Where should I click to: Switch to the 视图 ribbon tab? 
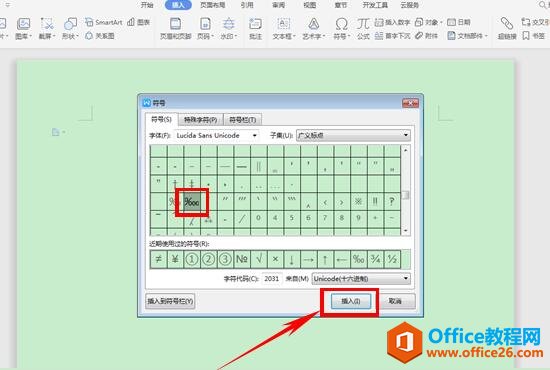pyautogui.click(x=310, y=5)
